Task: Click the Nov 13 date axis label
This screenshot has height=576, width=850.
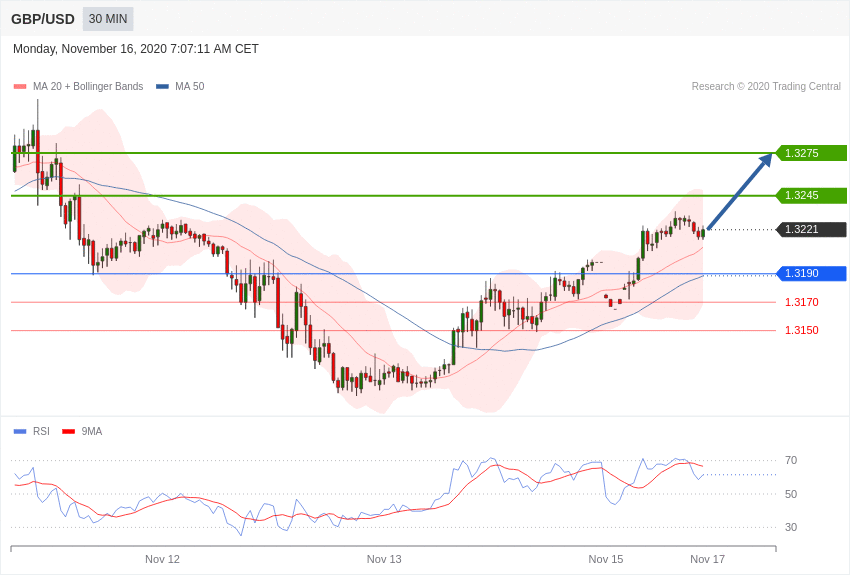Action: 384,559
